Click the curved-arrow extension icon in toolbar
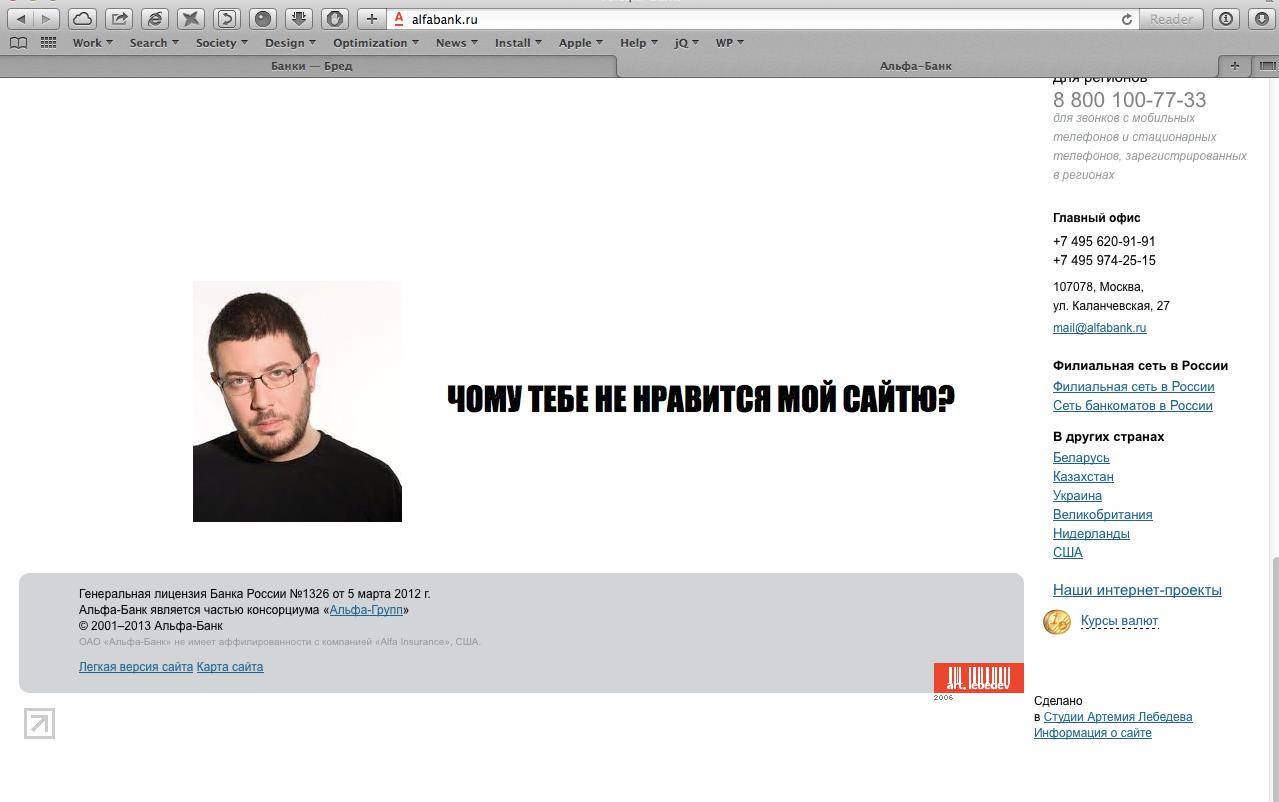Screen dimensions: 1279x802 point(226,19)
